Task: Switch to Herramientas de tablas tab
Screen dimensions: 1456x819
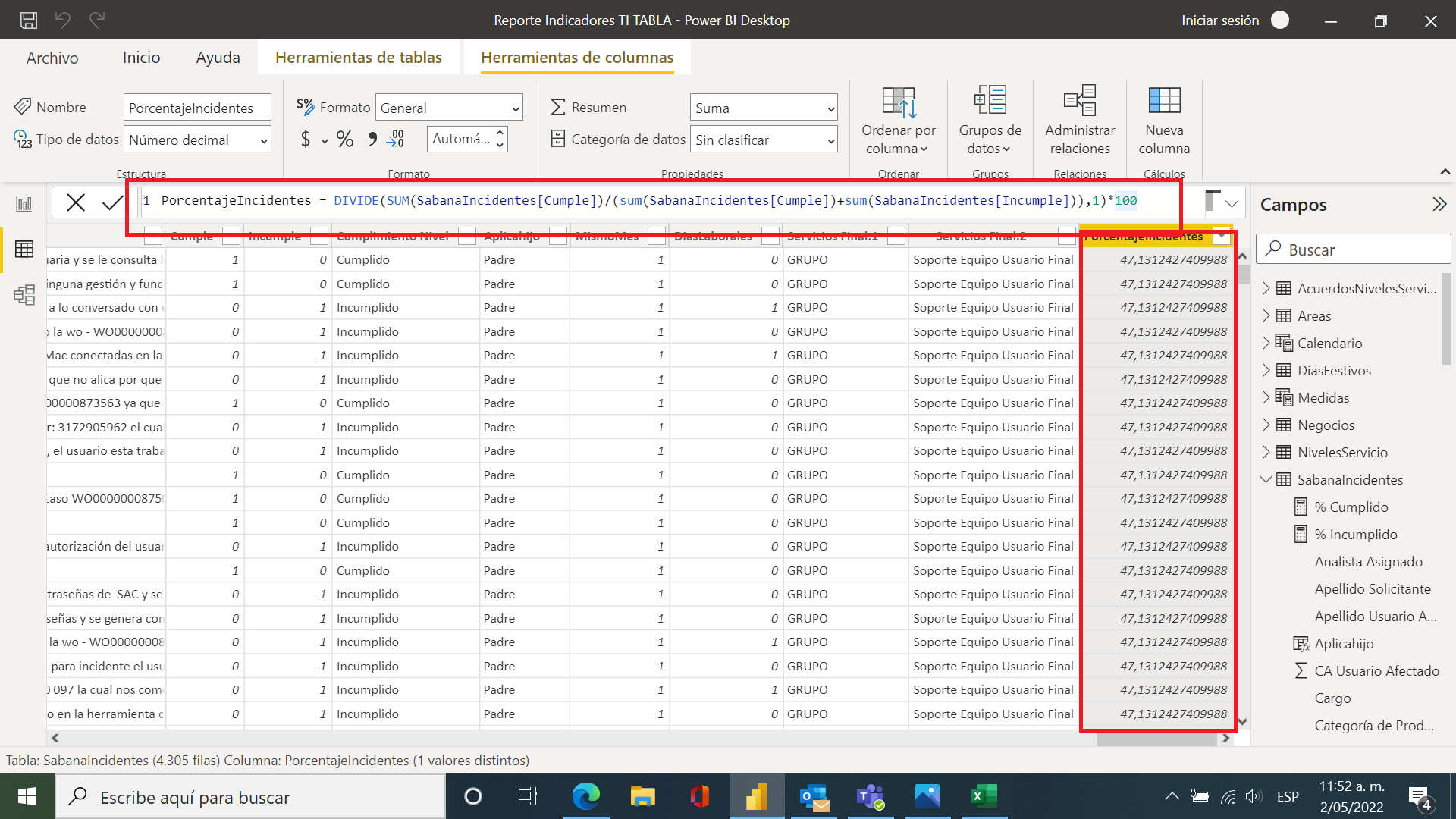Action: (359, 58)
